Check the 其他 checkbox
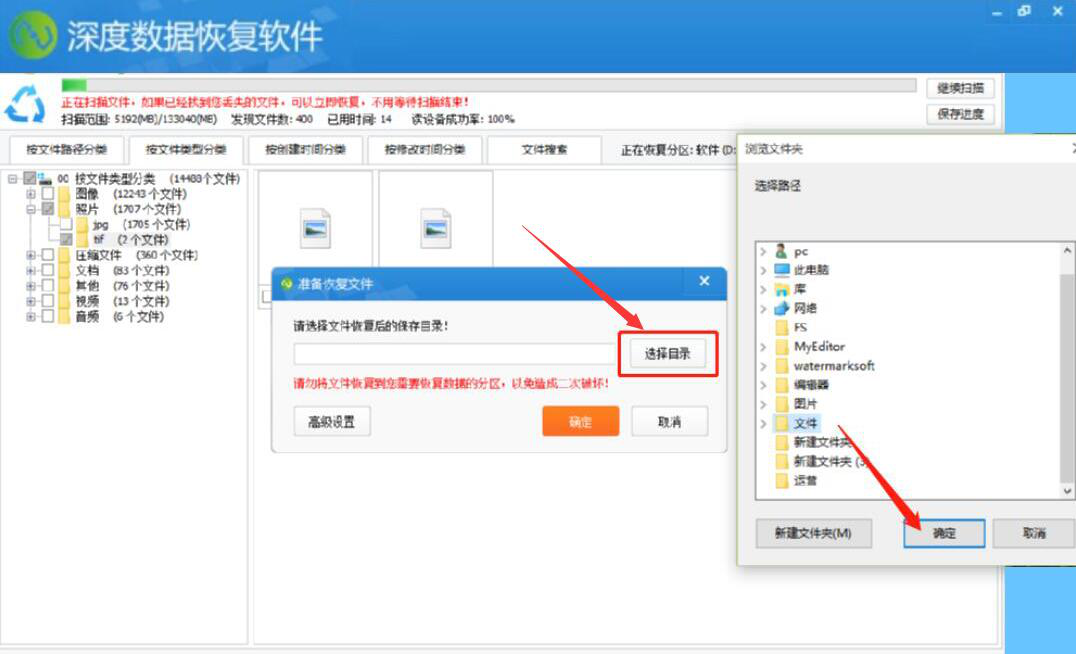 click(47, 285)
